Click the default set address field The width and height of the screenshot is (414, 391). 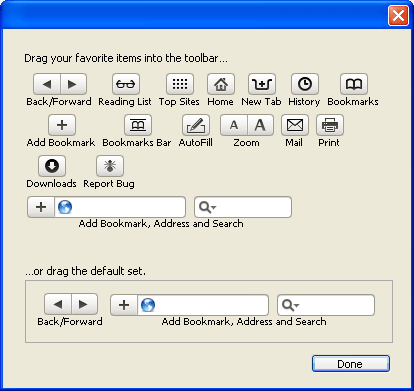203,305
